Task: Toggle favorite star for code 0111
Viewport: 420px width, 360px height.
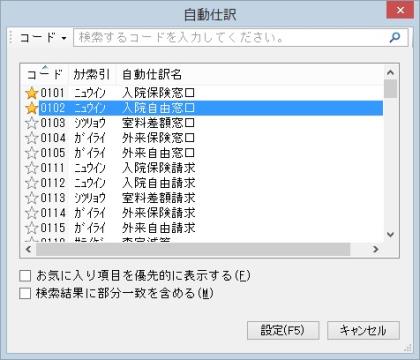Action: (x=32, y=168)
